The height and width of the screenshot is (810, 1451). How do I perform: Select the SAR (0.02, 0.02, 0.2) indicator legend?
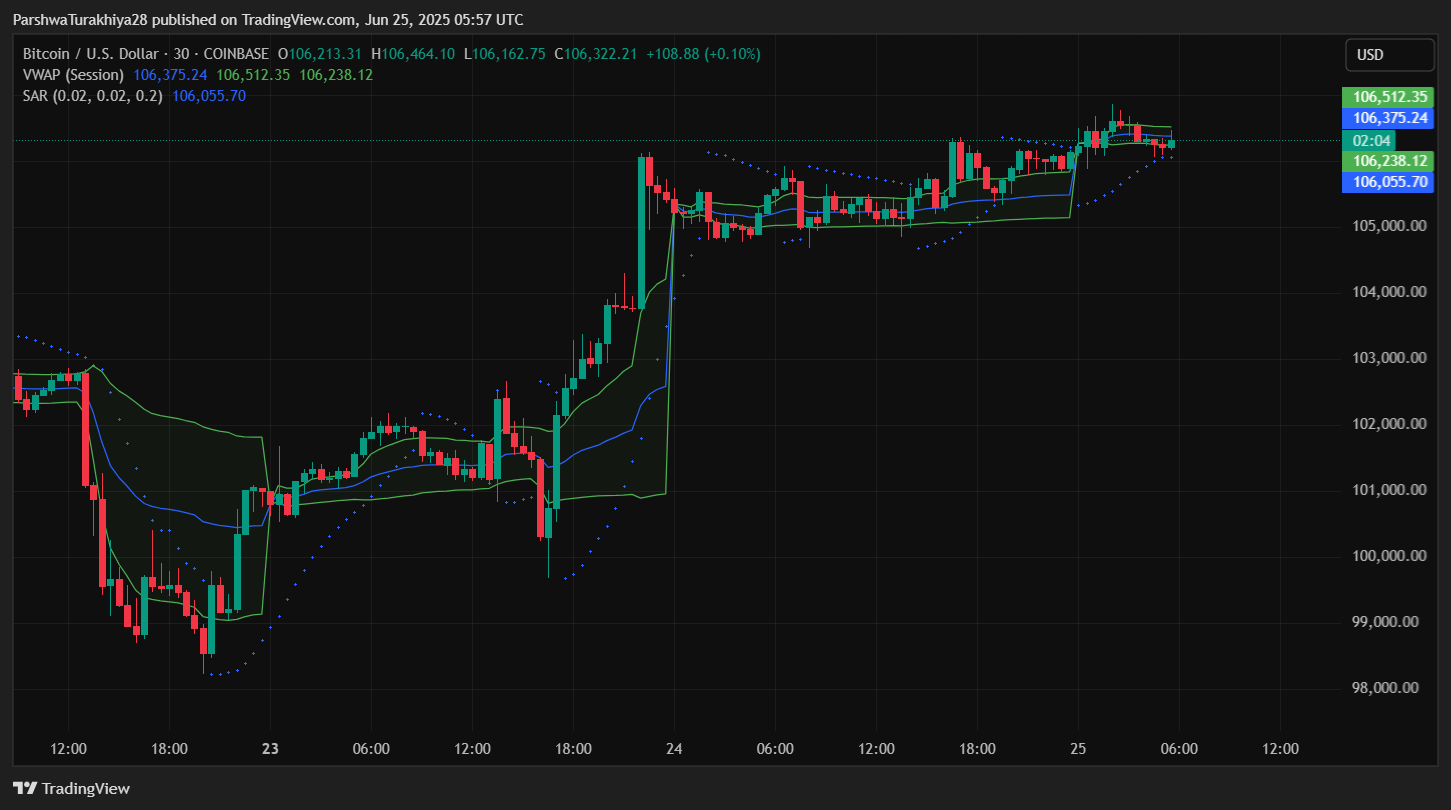92,96
